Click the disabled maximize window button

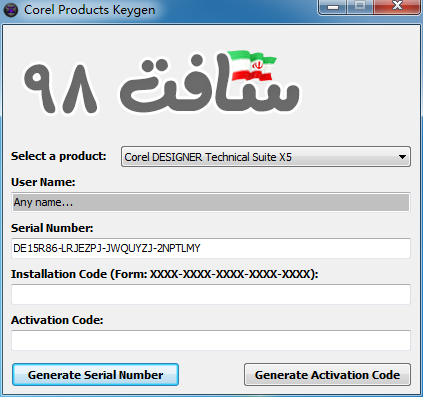point(360,7)
